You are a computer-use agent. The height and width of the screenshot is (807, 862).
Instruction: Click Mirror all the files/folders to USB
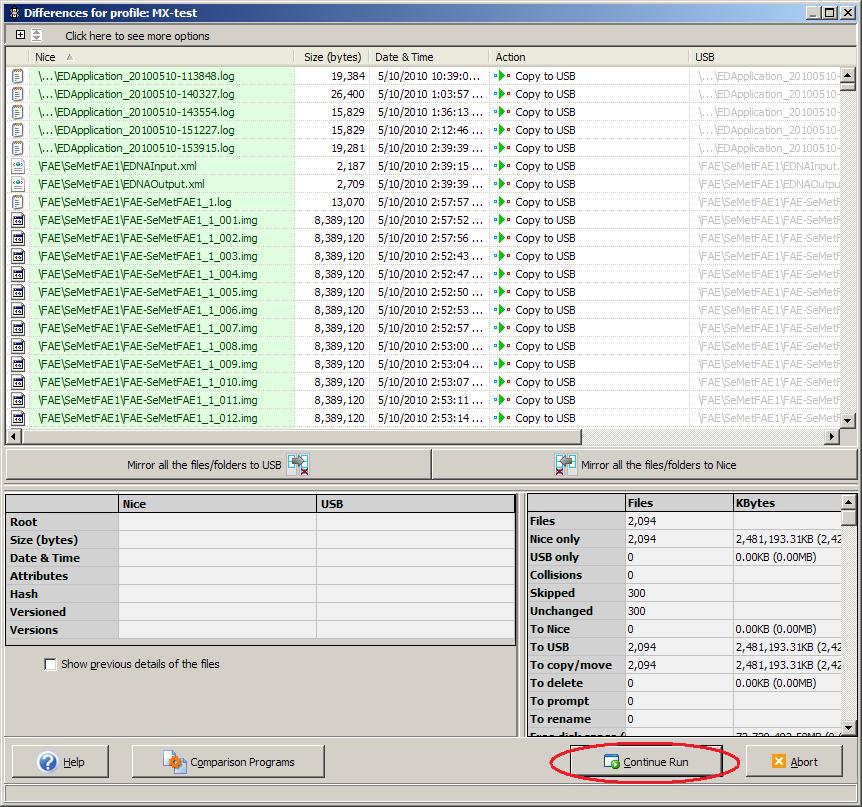tap(218, 464)
